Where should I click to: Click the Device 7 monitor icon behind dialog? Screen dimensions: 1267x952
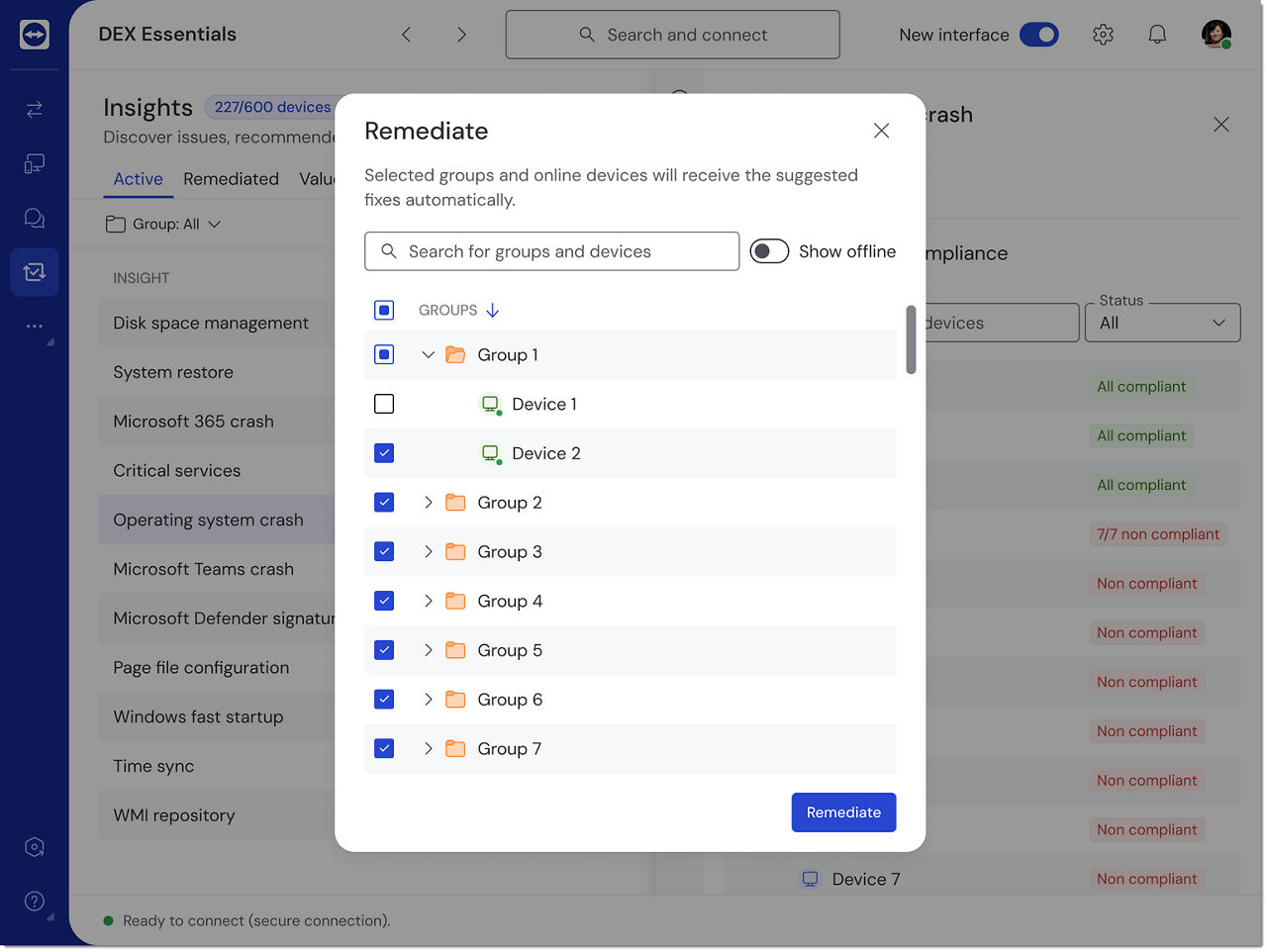click(810, 879)
